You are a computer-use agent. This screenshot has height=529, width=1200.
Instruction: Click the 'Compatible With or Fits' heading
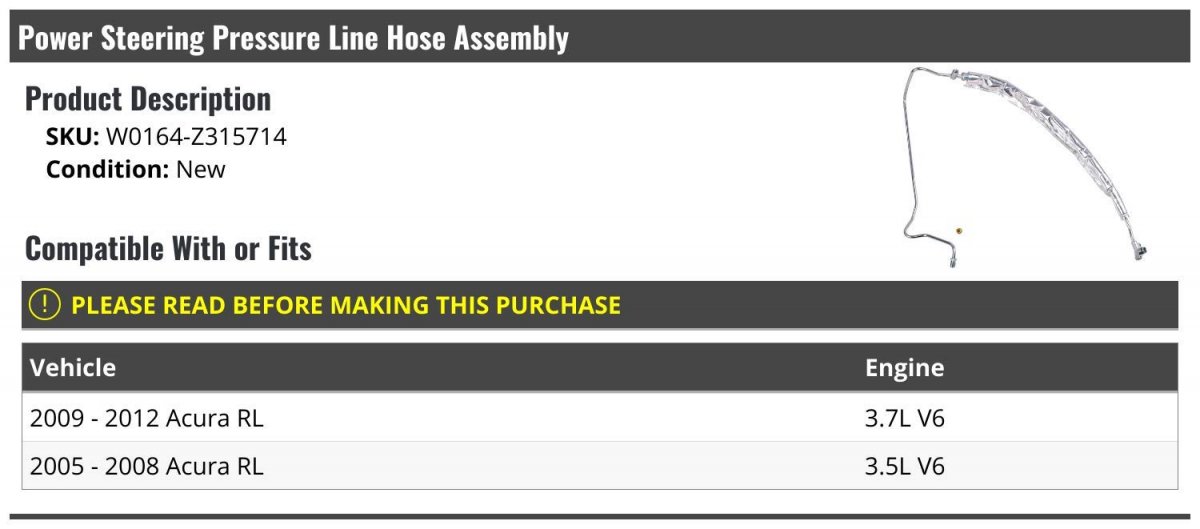click(x=168, y=248)
